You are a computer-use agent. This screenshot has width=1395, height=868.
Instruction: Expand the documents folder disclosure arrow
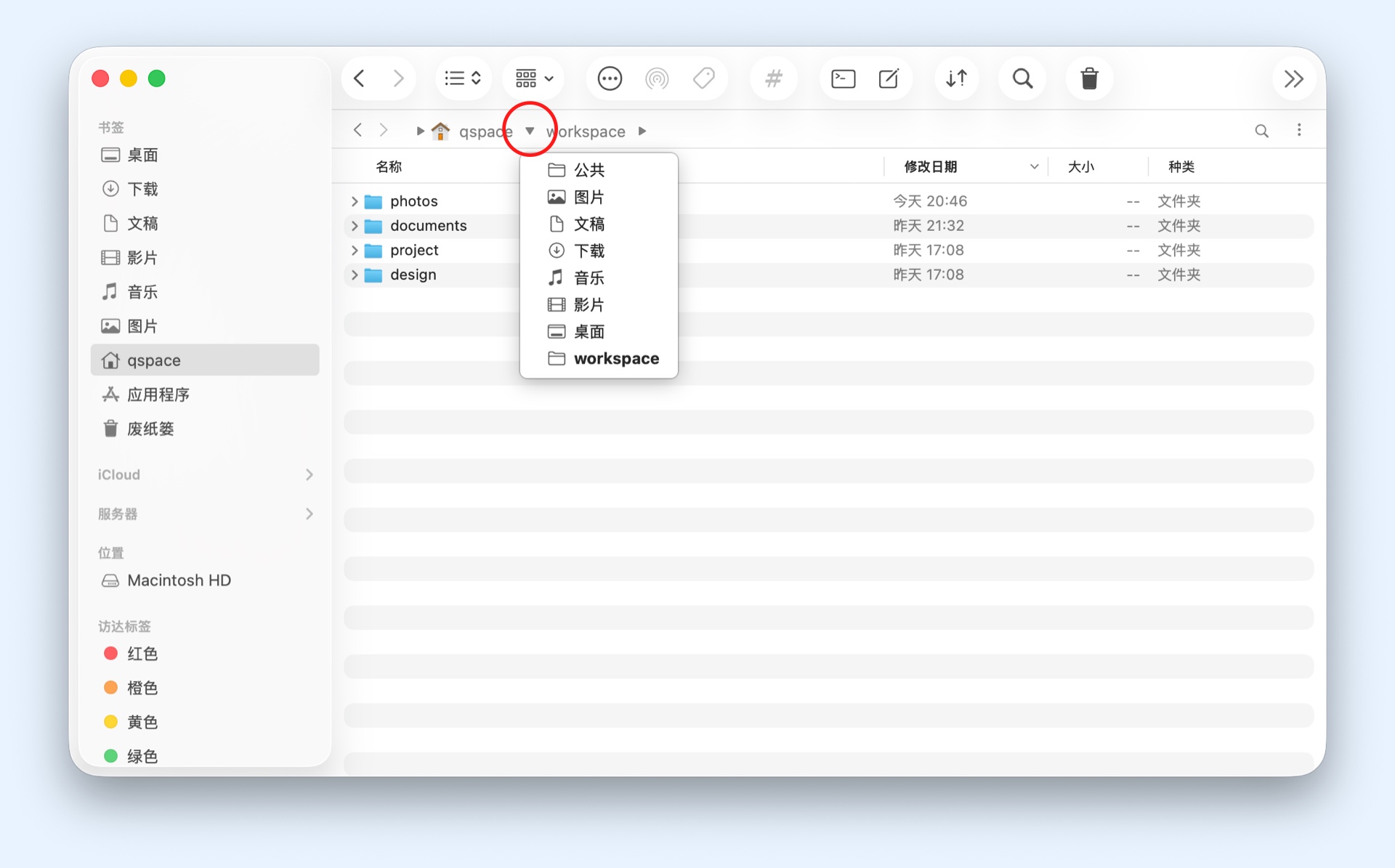(x=355, y=226)
